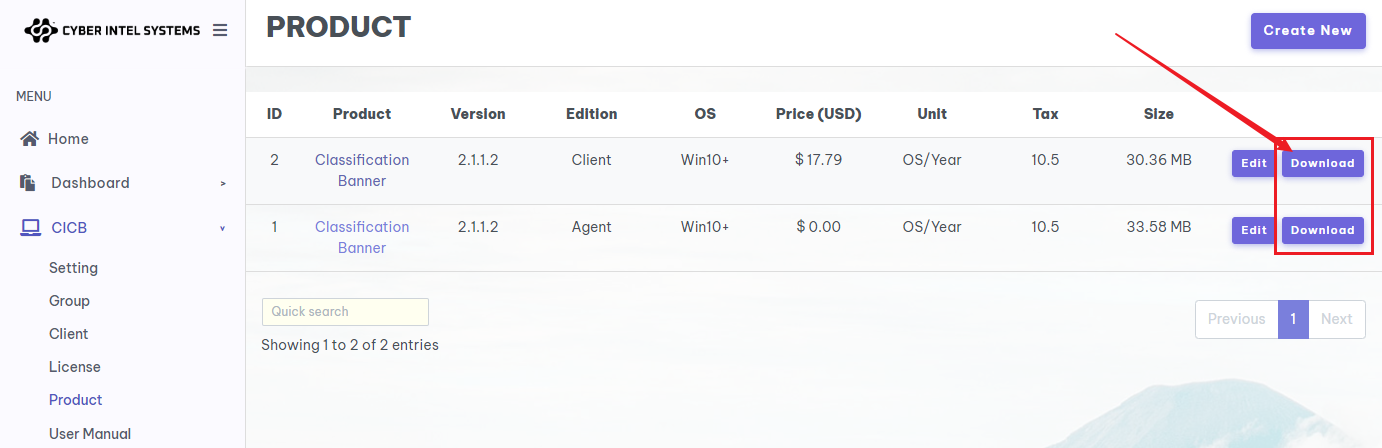Open Classification Banner link in row ID 2
Image resolution: width=1382 pixels, height=448 pixels.
tap(362, 170)
